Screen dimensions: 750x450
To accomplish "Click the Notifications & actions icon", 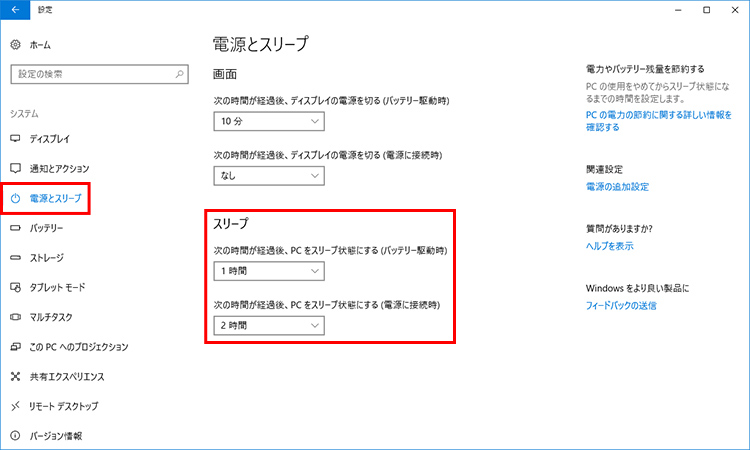I will [x=15, y=168].
